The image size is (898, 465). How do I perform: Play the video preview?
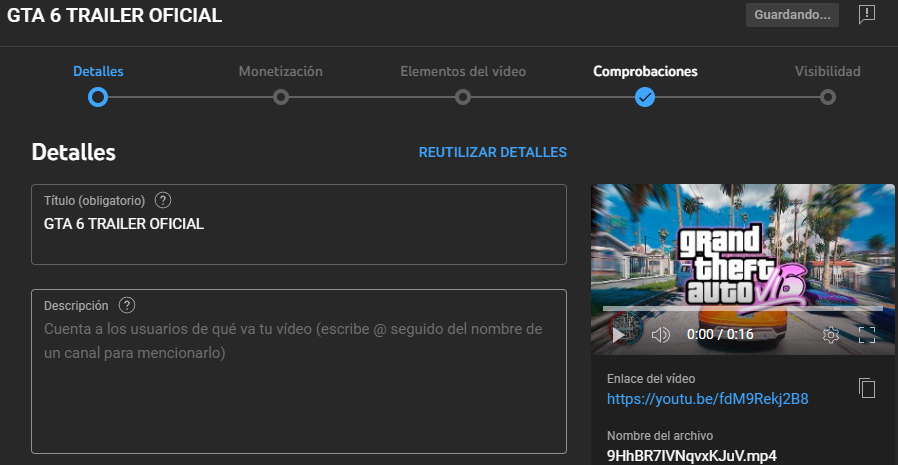[x=619, y=334]
